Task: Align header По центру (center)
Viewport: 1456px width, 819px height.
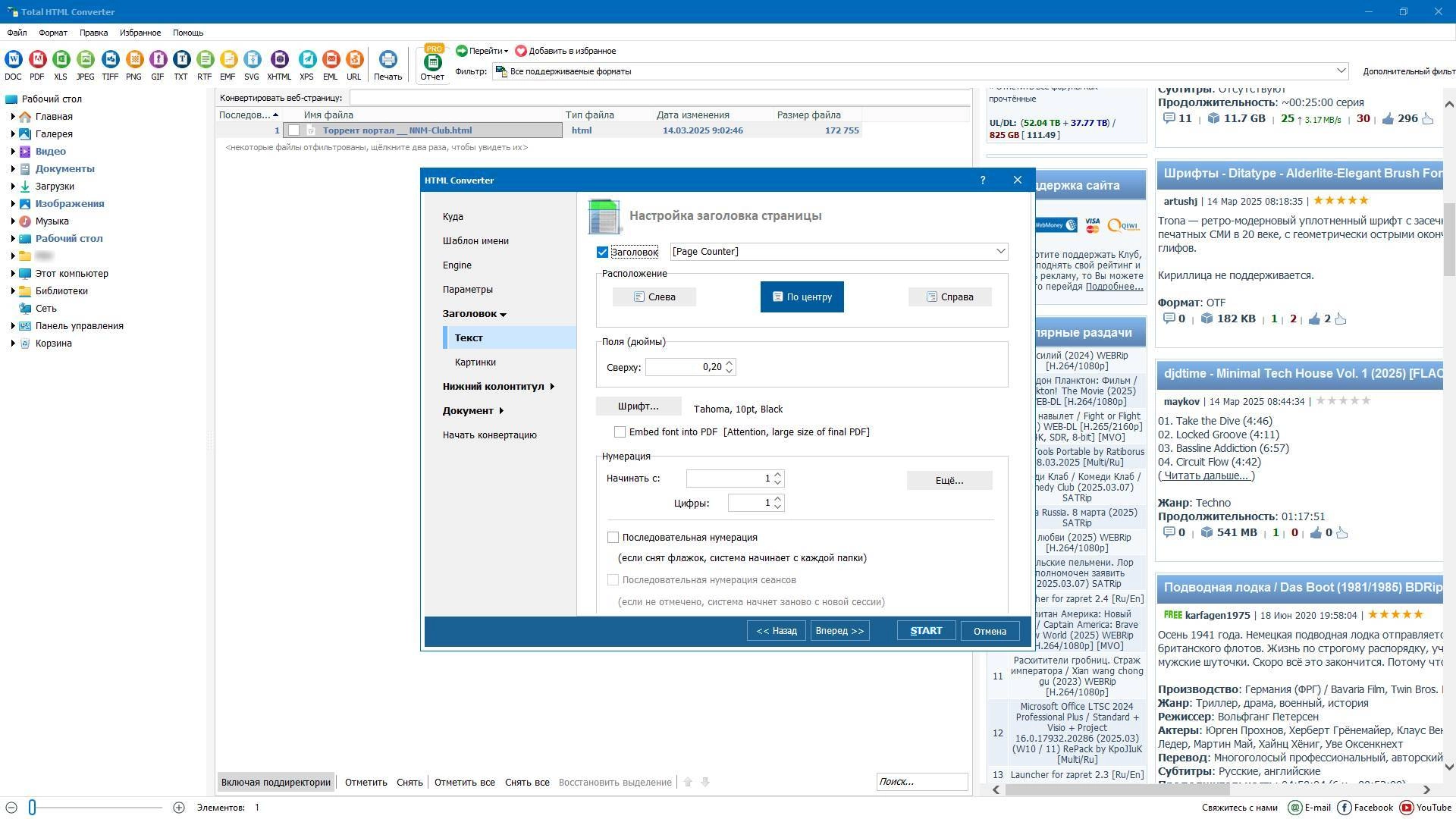Action: tap(802, 297)
